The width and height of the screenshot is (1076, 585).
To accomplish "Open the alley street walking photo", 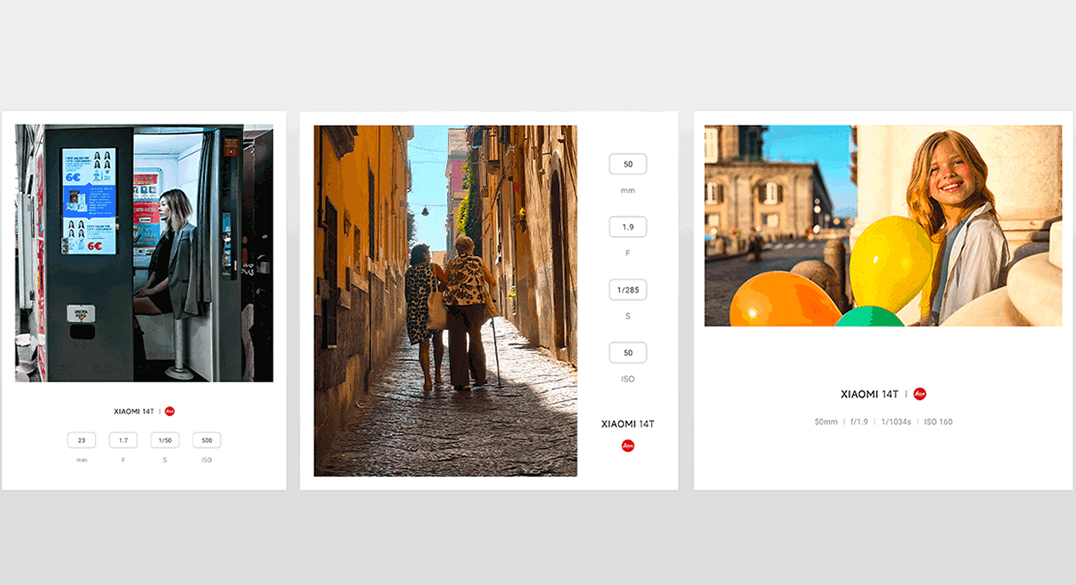I will [x=445, y=300].
